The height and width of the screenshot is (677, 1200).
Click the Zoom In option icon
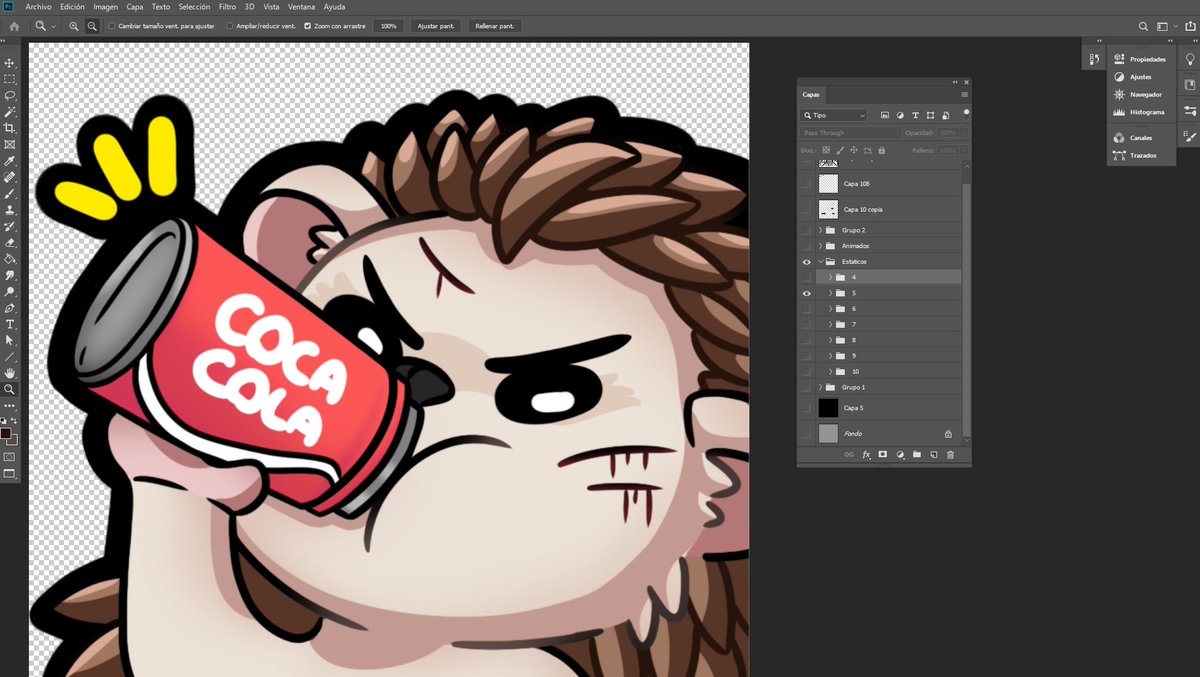(74, 26)
